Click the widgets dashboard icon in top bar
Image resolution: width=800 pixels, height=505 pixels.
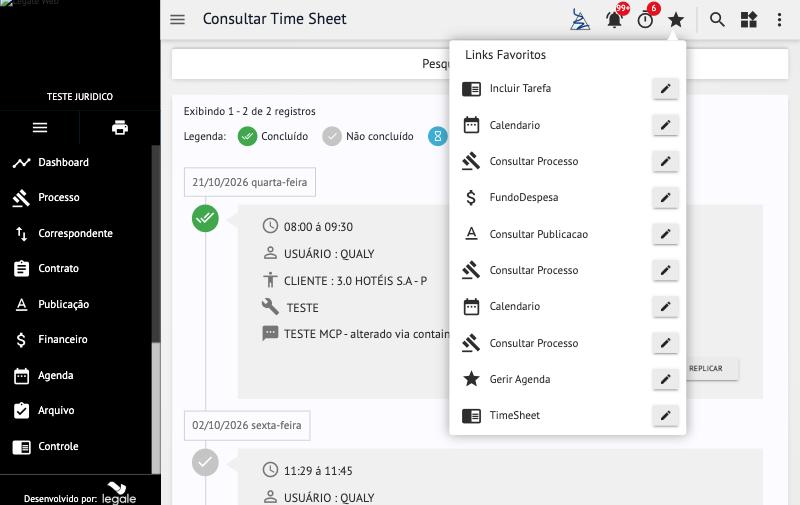click(x=748, y=20)
